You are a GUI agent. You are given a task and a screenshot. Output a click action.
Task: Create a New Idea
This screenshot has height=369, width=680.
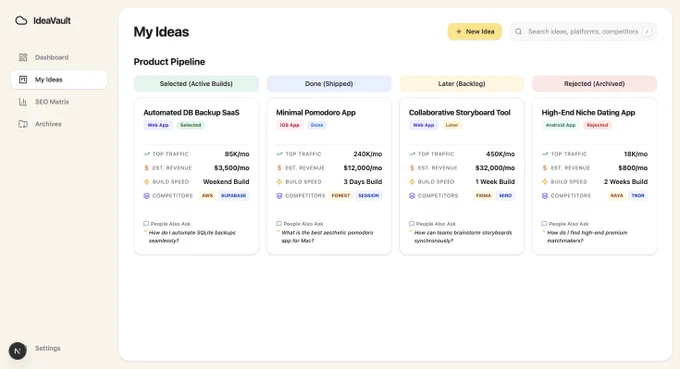click(474, 32)
